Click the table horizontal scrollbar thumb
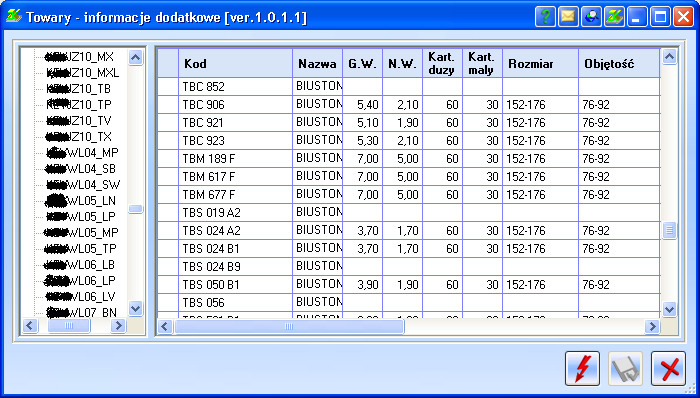 289,327
